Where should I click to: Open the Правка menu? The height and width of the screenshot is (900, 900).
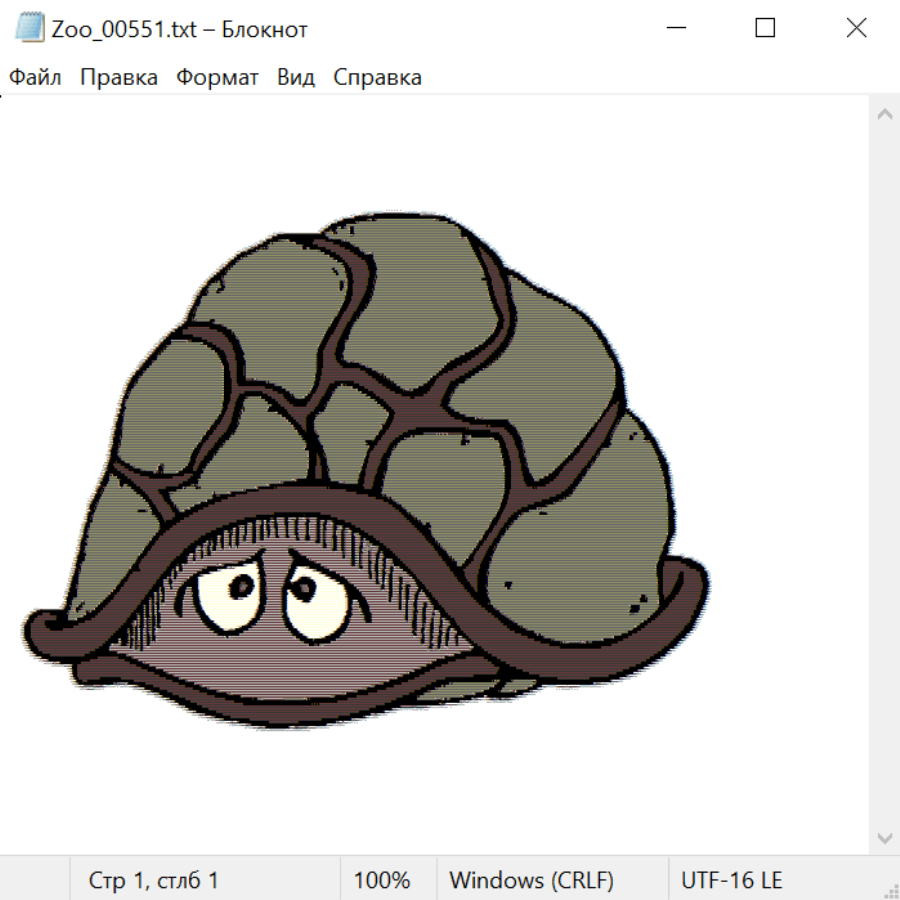(118, 78)
